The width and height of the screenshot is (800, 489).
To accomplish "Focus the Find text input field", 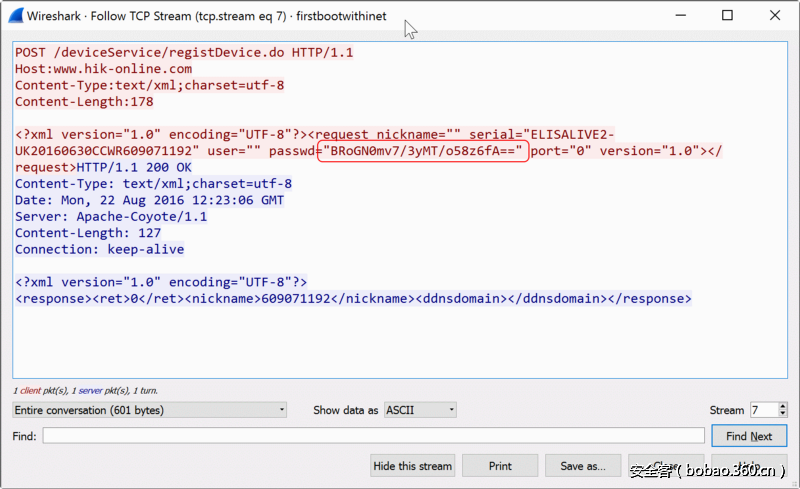I will [x=373, y=436].
